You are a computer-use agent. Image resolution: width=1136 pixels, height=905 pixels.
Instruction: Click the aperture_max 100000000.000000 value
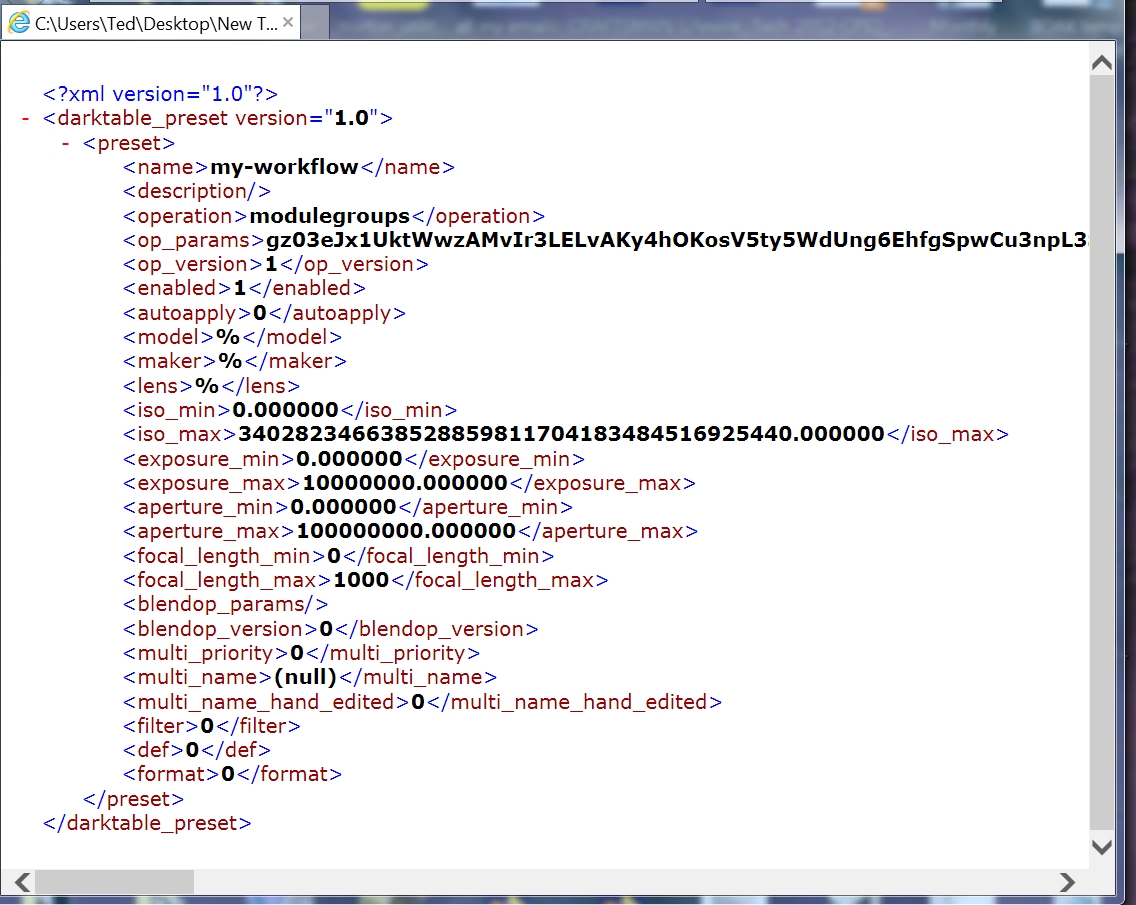[x=406, y=531]
